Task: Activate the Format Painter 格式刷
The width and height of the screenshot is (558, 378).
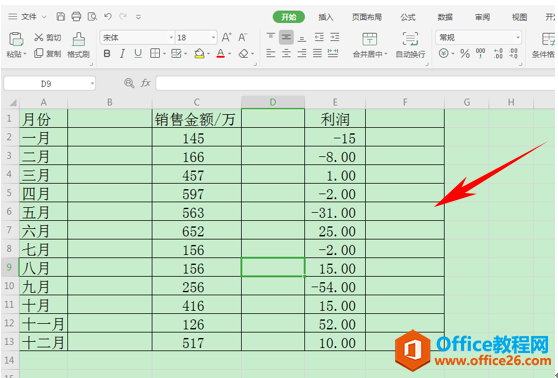Action: [x=79, y=45]
